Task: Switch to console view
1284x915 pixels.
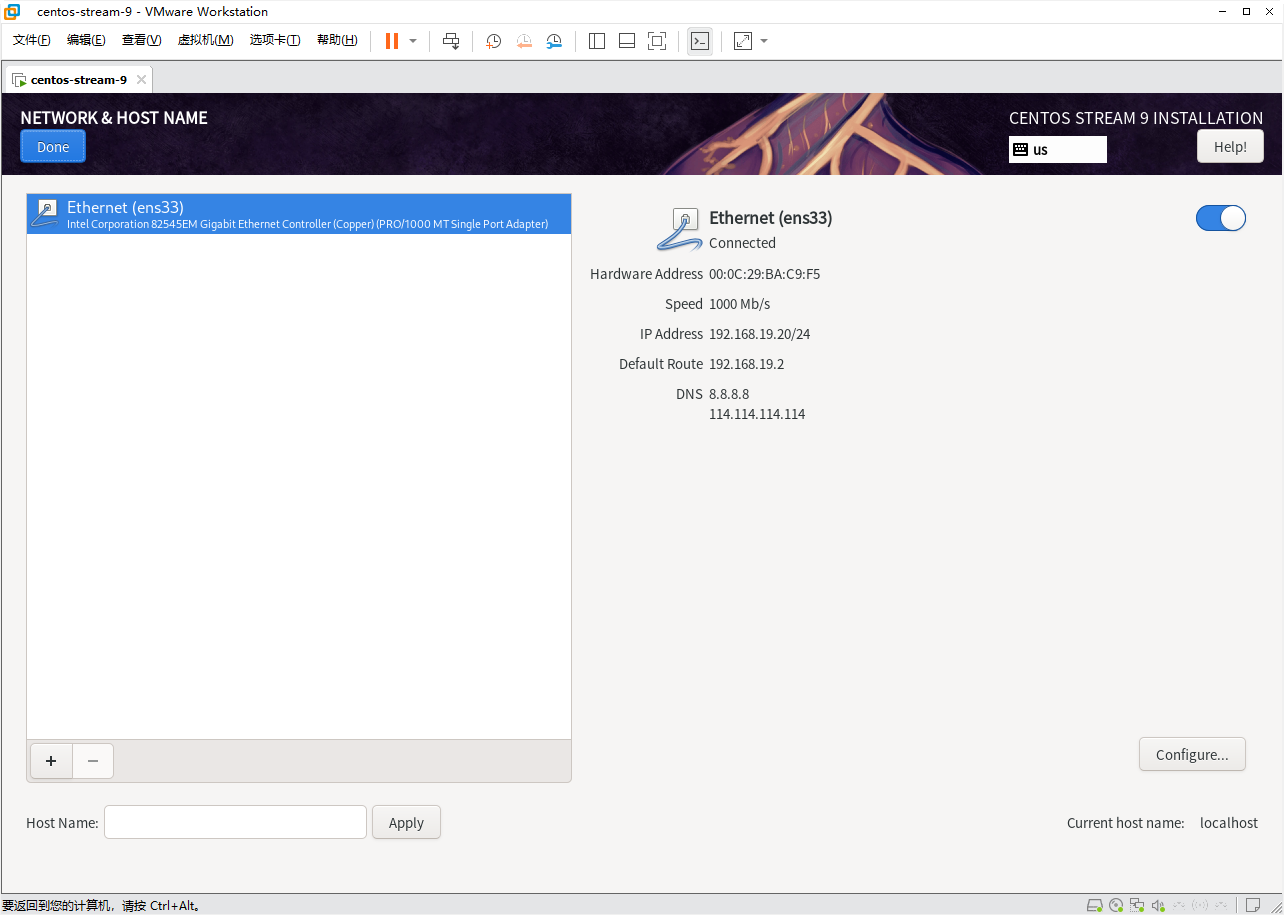Action: click(700, 41)
